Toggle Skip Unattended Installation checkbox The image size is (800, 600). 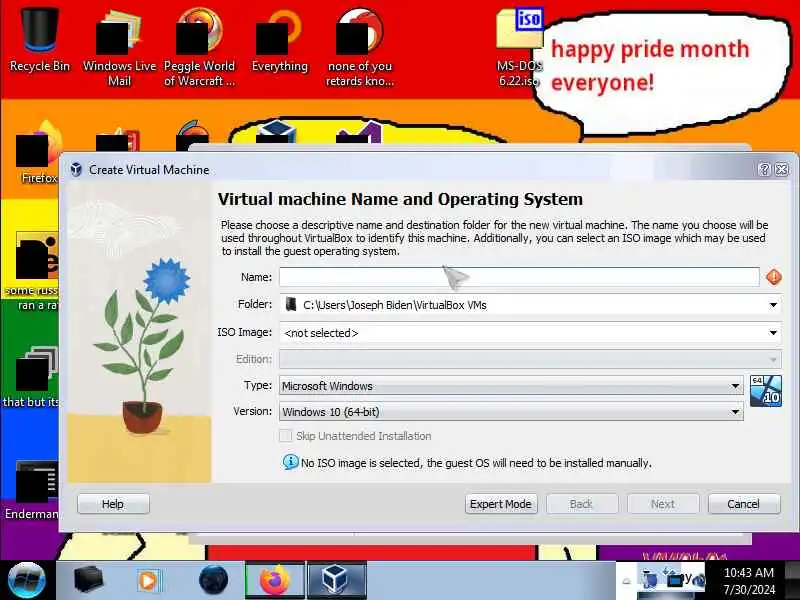pyautogui.click(x=286, y=436)
